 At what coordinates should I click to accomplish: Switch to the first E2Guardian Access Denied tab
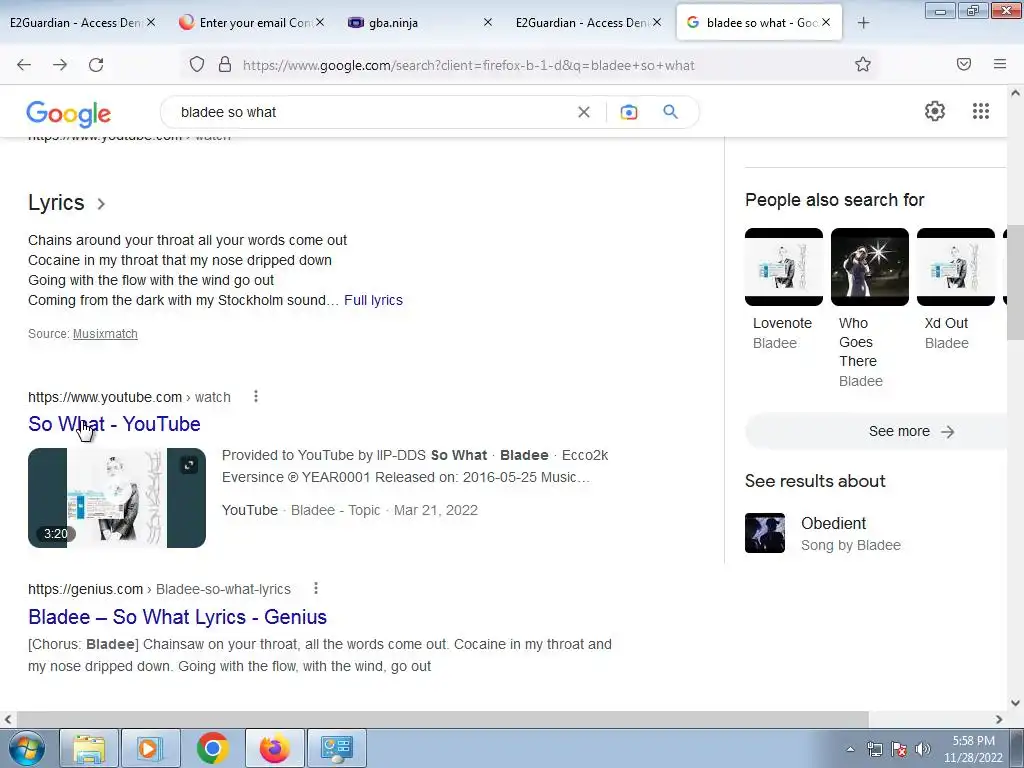75,23
